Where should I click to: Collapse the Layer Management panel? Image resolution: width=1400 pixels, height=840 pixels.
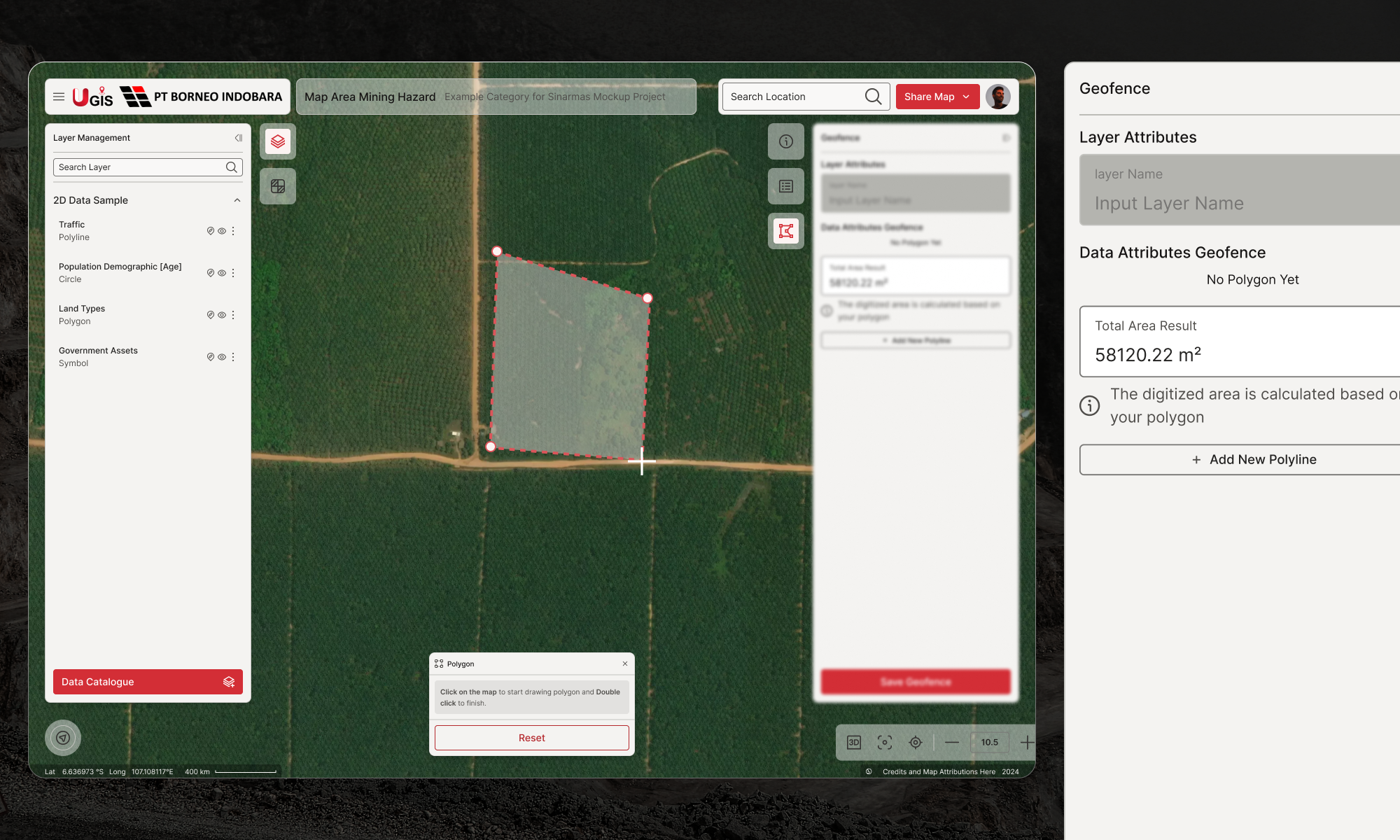[x=238, y=138]
